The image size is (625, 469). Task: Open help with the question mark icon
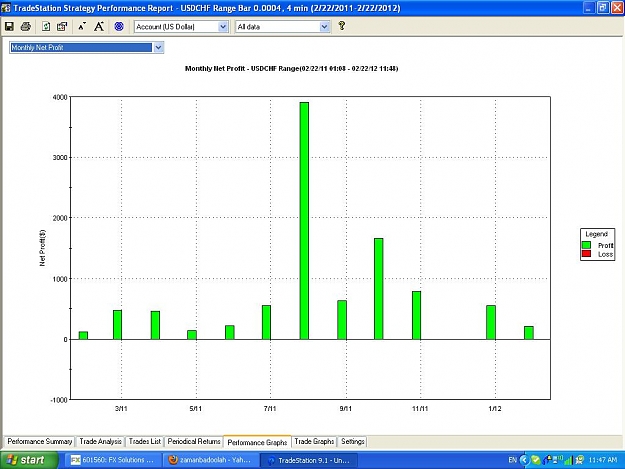coord(342,26)
